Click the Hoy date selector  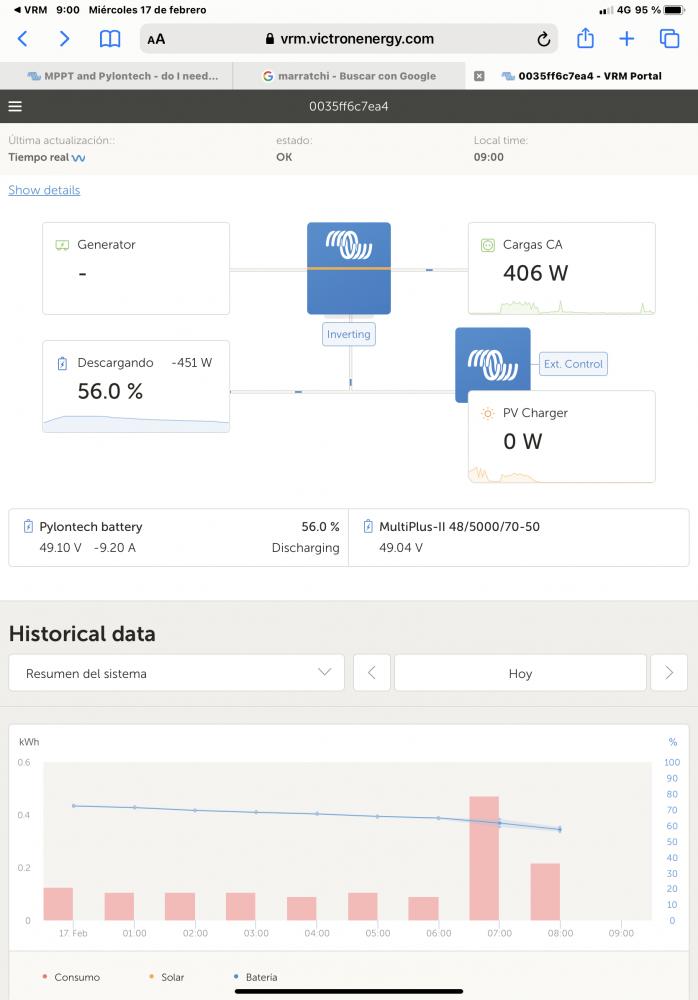(521, 673)
